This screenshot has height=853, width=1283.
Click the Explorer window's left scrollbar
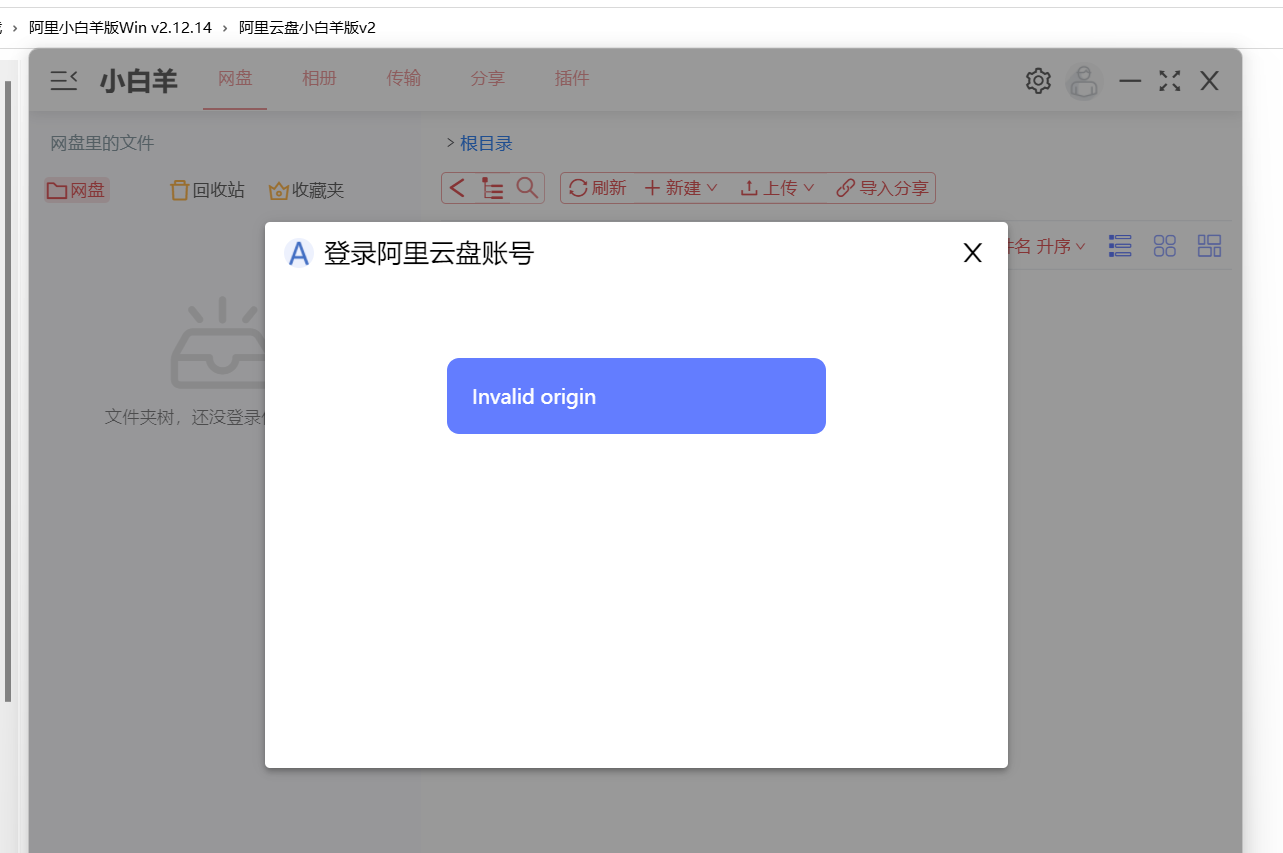pyautogui.click(x=8, y=390)
